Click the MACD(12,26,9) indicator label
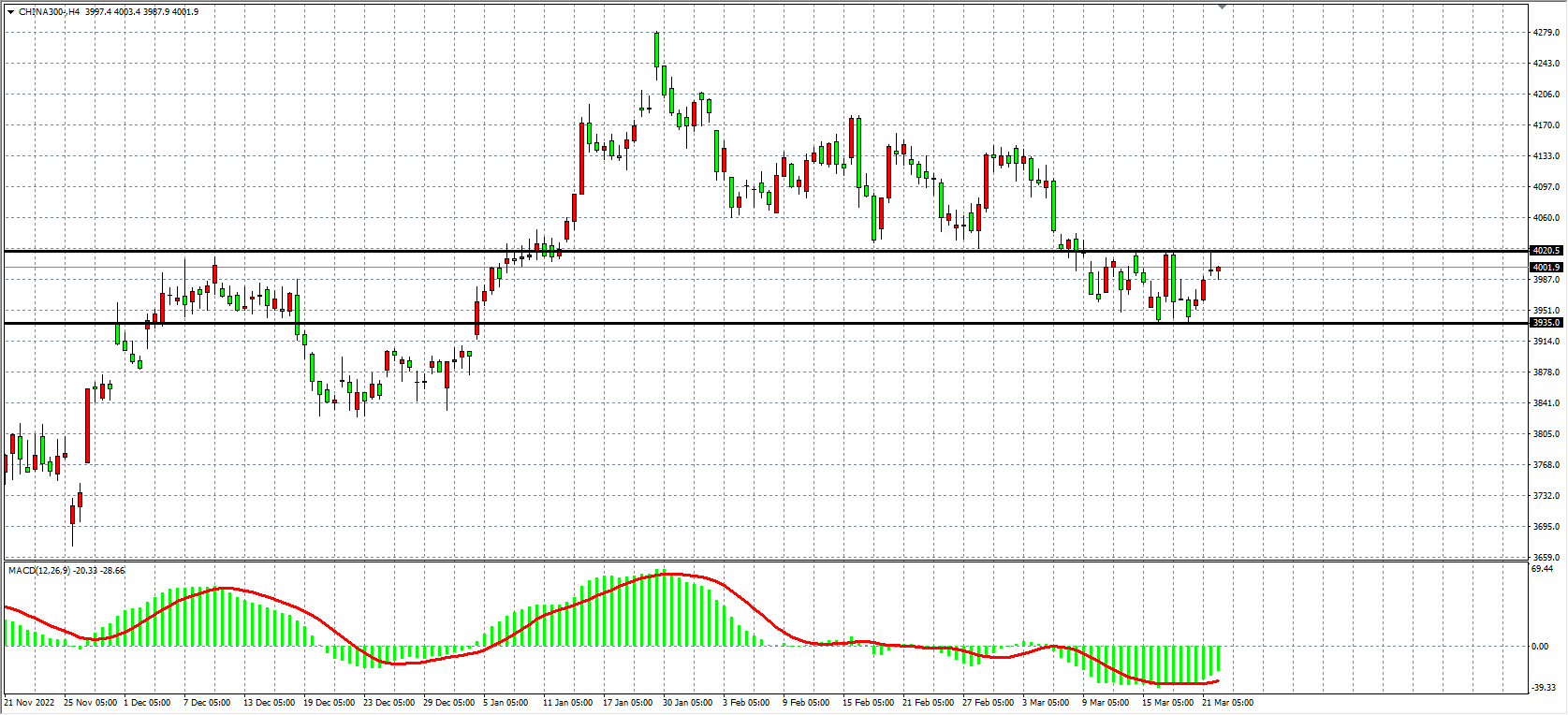The width and height of the screenshot is (1568, 715). click(x=38, y=571)
